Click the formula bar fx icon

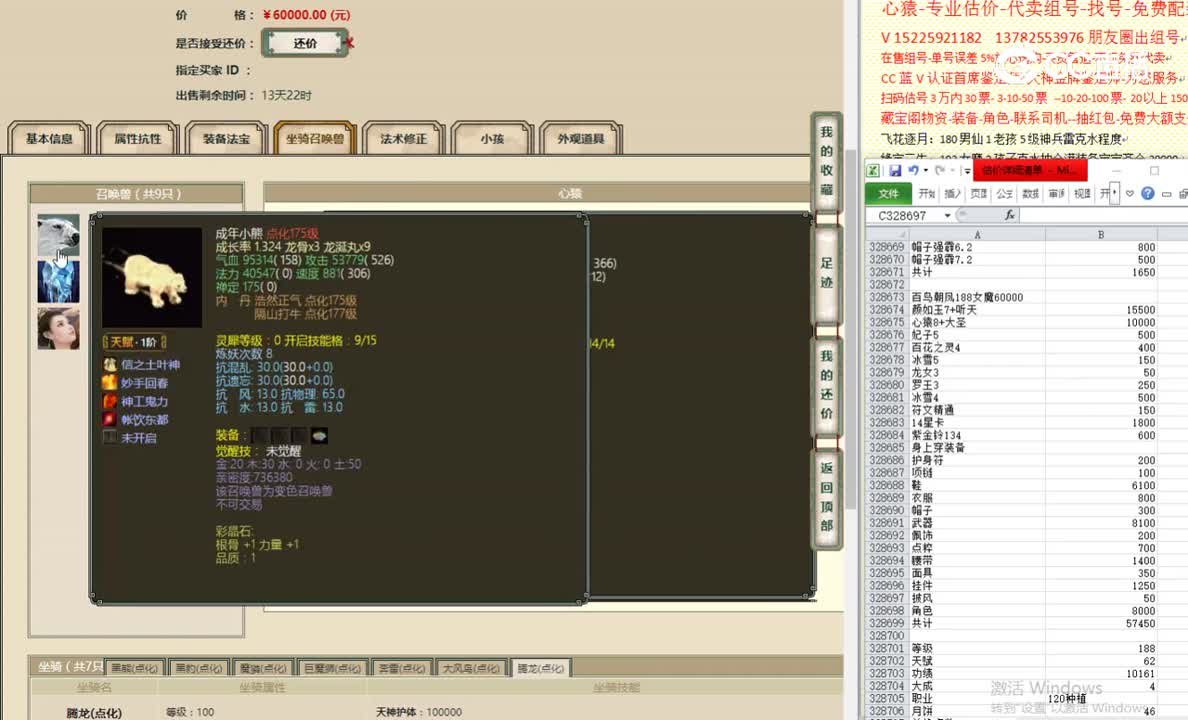[x=1010, y=215]
